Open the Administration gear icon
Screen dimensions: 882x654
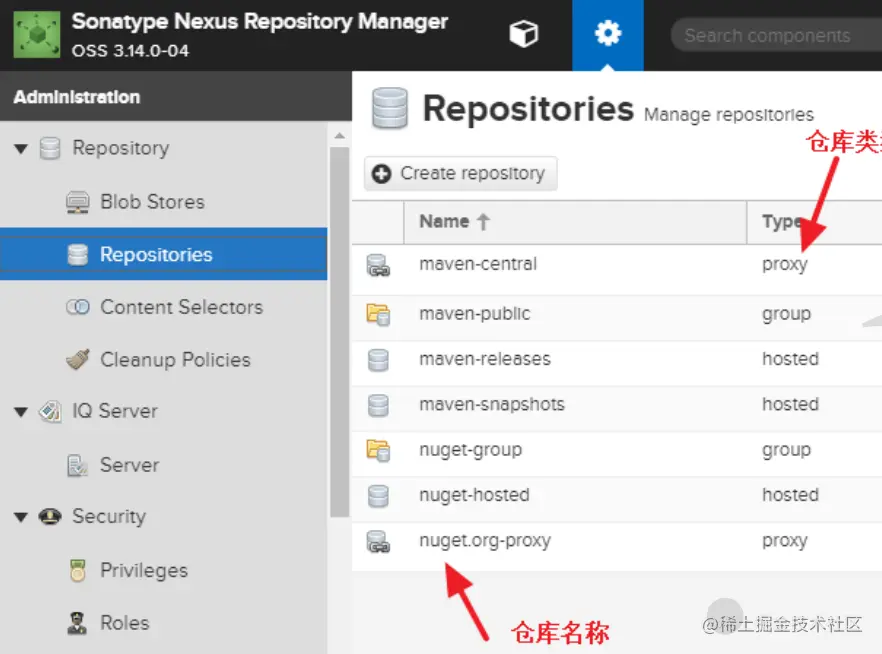point(608,33)
